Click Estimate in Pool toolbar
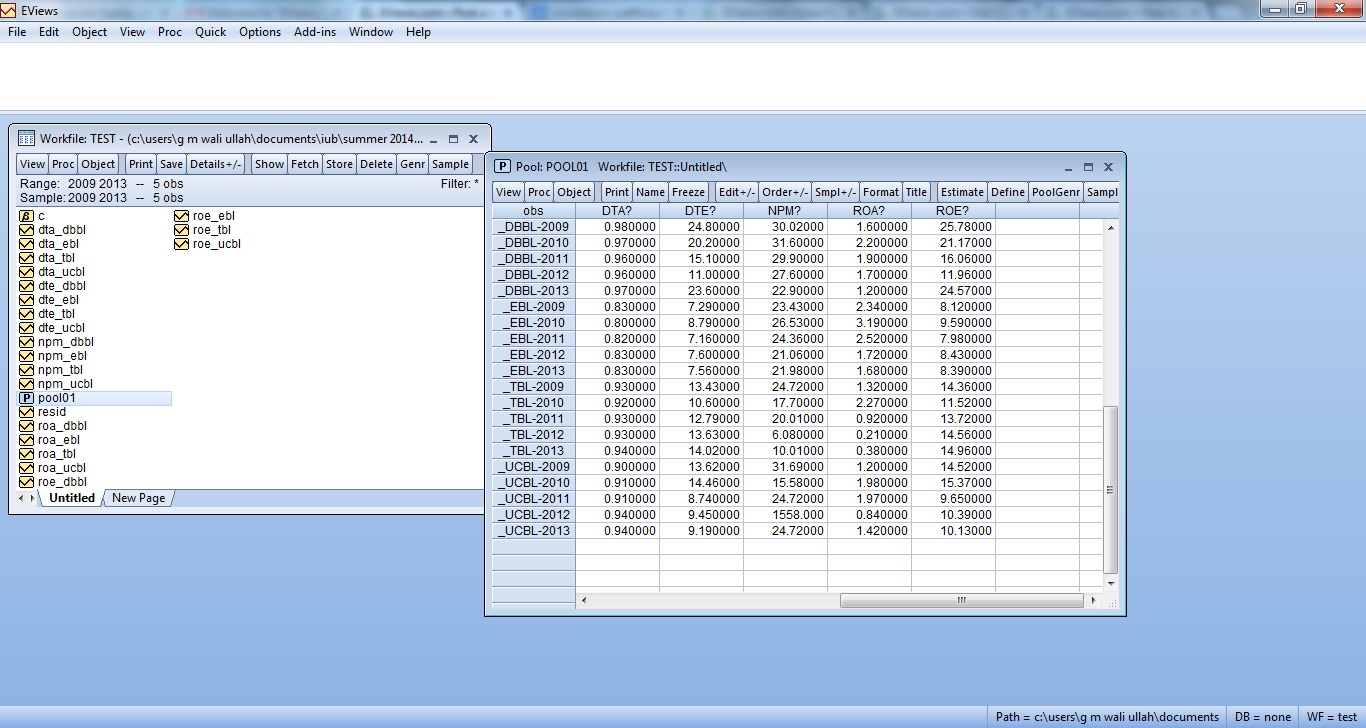This screenshot has width=1366, height=728. 962,192
